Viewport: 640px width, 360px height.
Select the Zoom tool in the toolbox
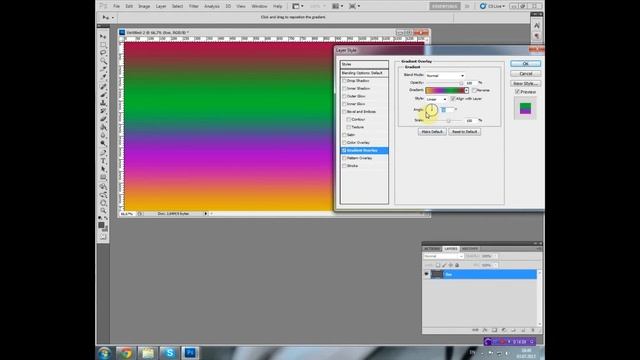tap(103, 211)
